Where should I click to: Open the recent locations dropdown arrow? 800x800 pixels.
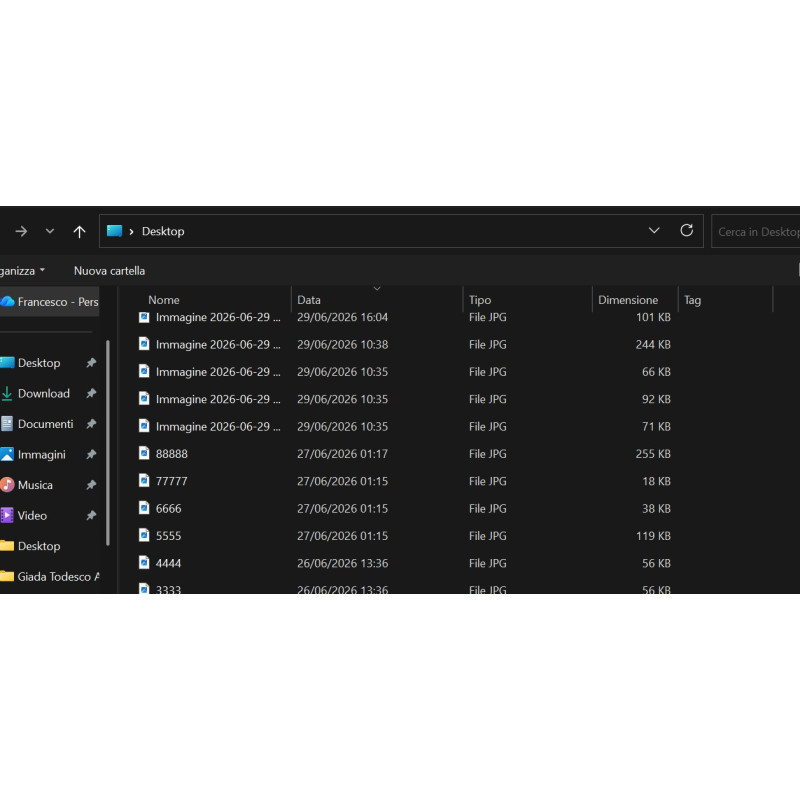point(49,231)
